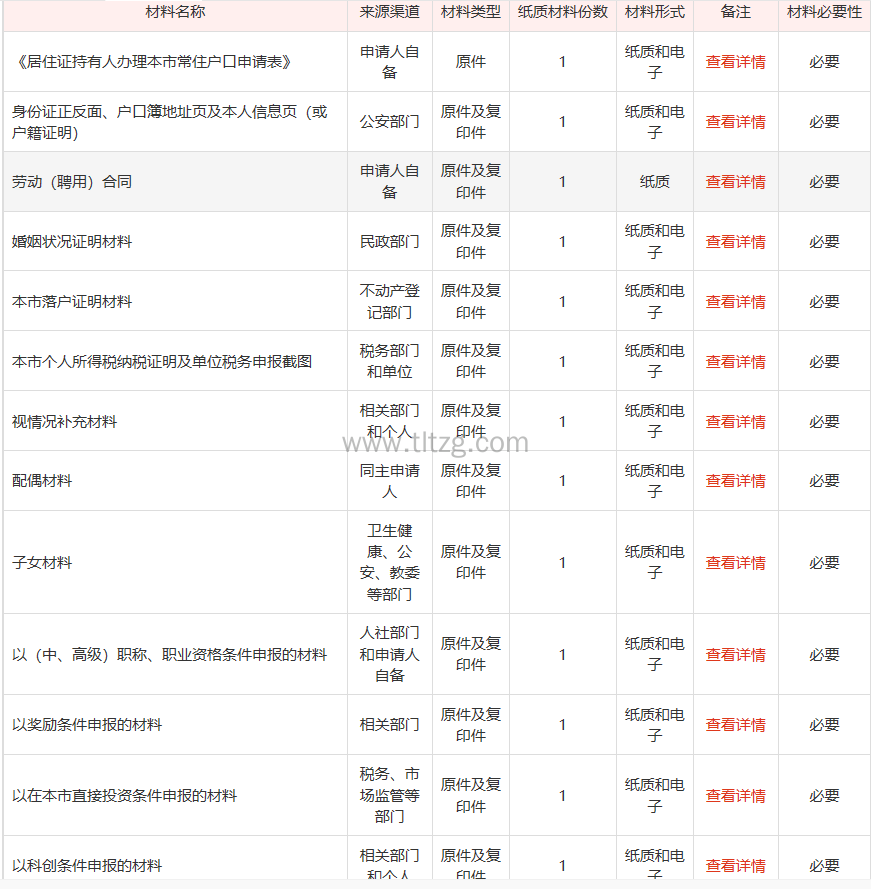Click 查看详情 for 以科创条件申报的材料
Image resolution: width=871 pixels, height=889 pixels.
tap(735, 866)
